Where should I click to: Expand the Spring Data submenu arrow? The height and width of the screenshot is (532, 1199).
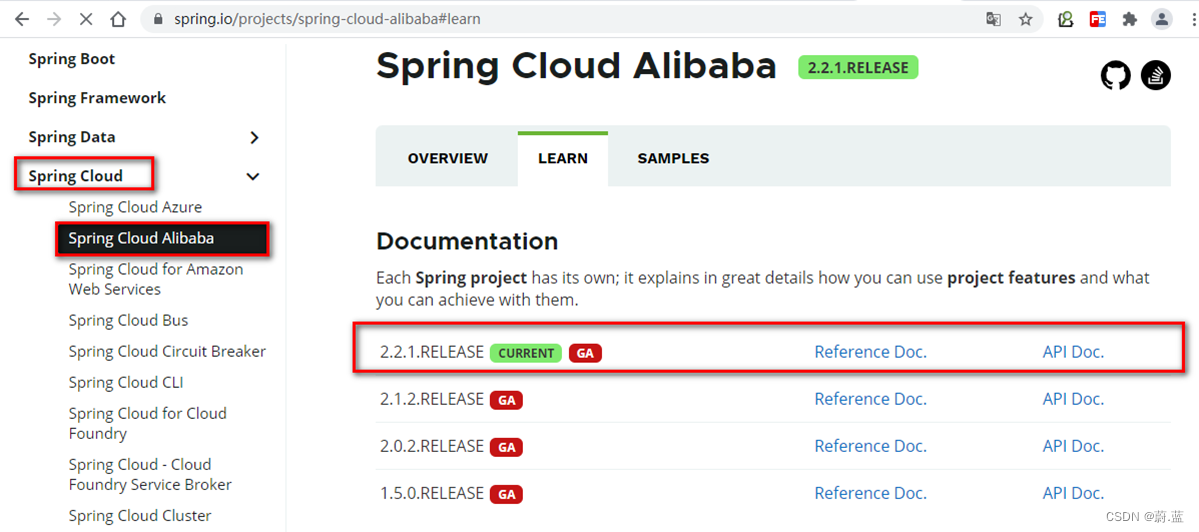coord(254,138)
